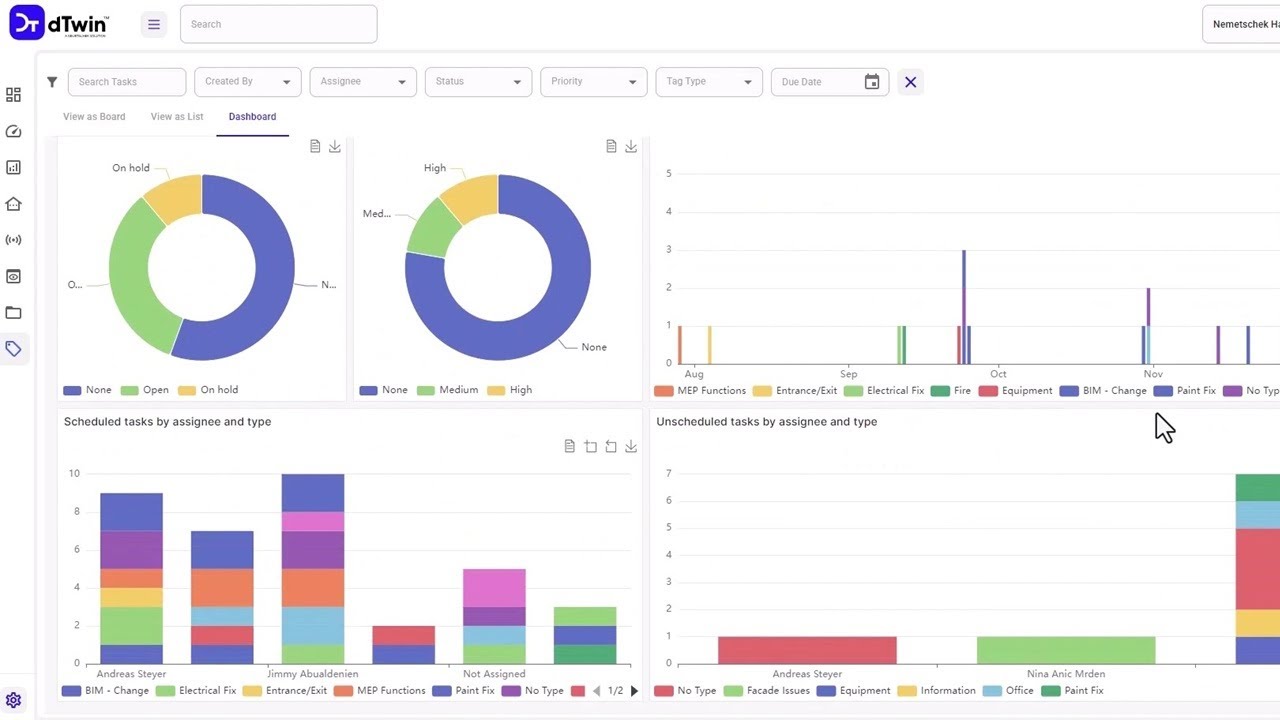Expand the Created By dropdown
This screenshot has height=720, width=1280.
click(248, 82)
